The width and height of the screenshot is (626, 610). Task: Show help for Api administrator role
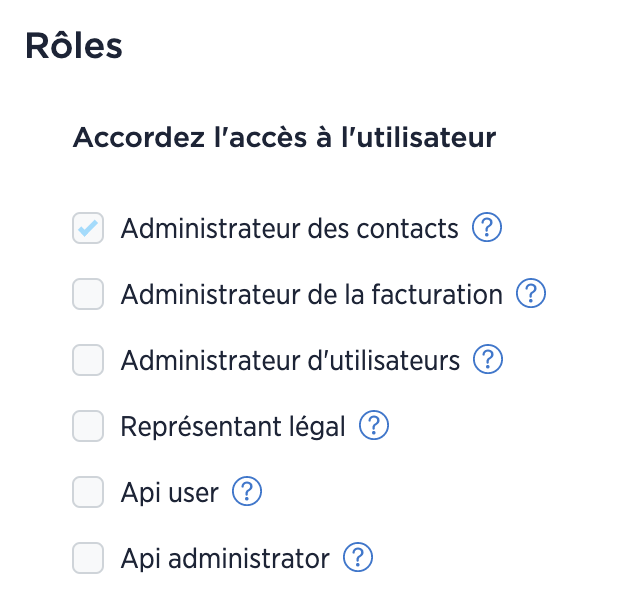pyautogui.click(x=358, y=557)
